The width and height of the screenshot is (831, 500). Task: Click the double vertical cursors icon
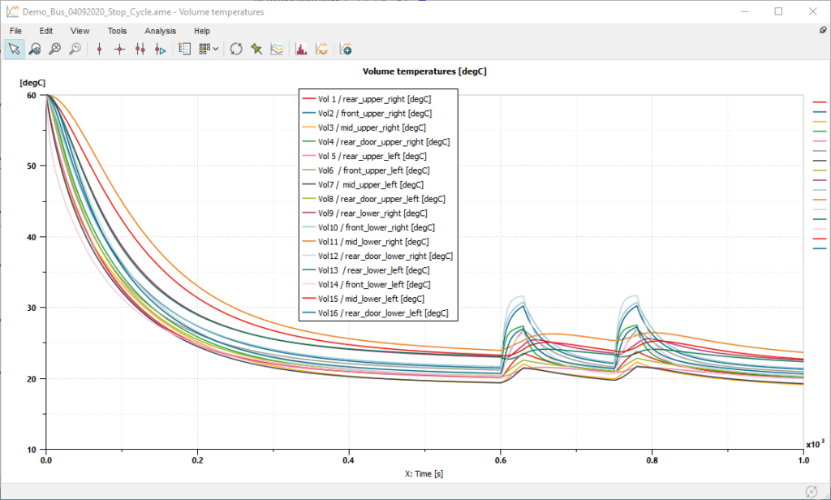[x=140, y=48]
